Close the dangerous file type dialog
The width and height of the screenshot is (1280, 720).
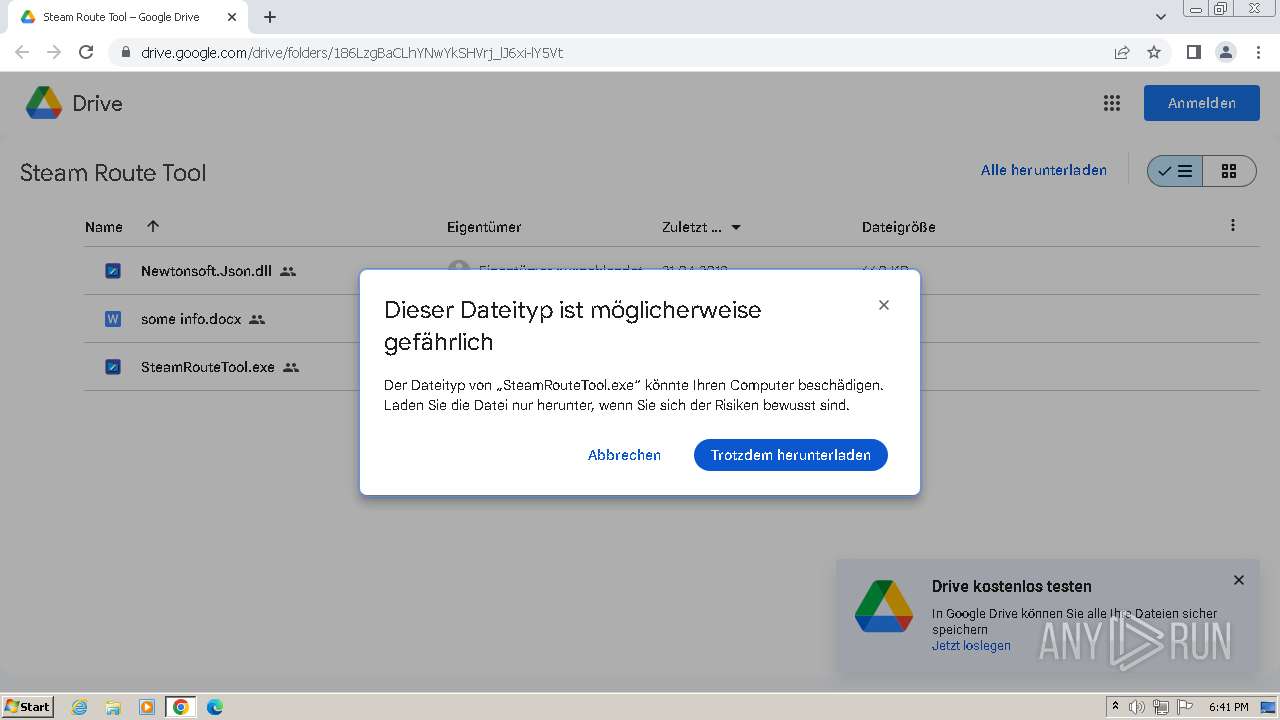pyautogui.click(x=884, y=305)
